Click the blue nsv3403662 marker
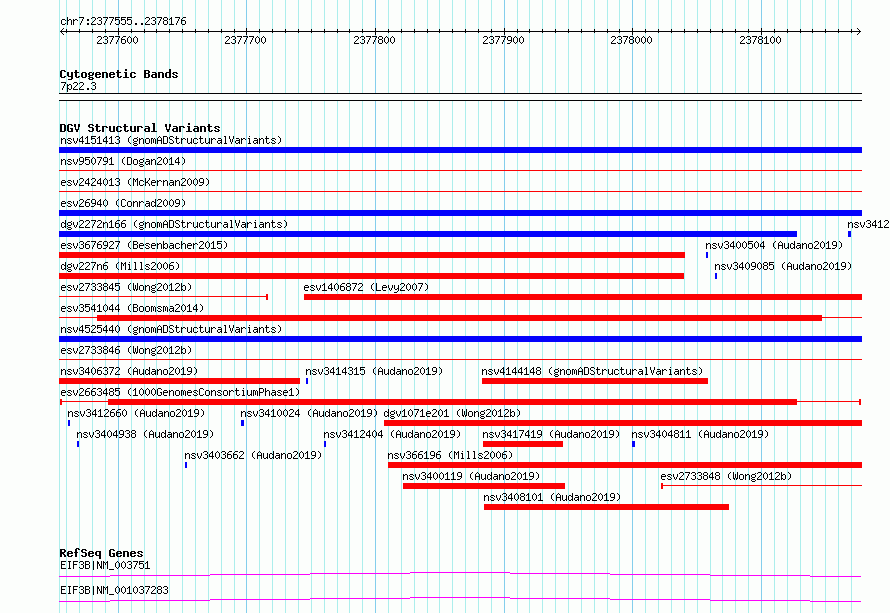The image size is (890, 613). (186, 465)
